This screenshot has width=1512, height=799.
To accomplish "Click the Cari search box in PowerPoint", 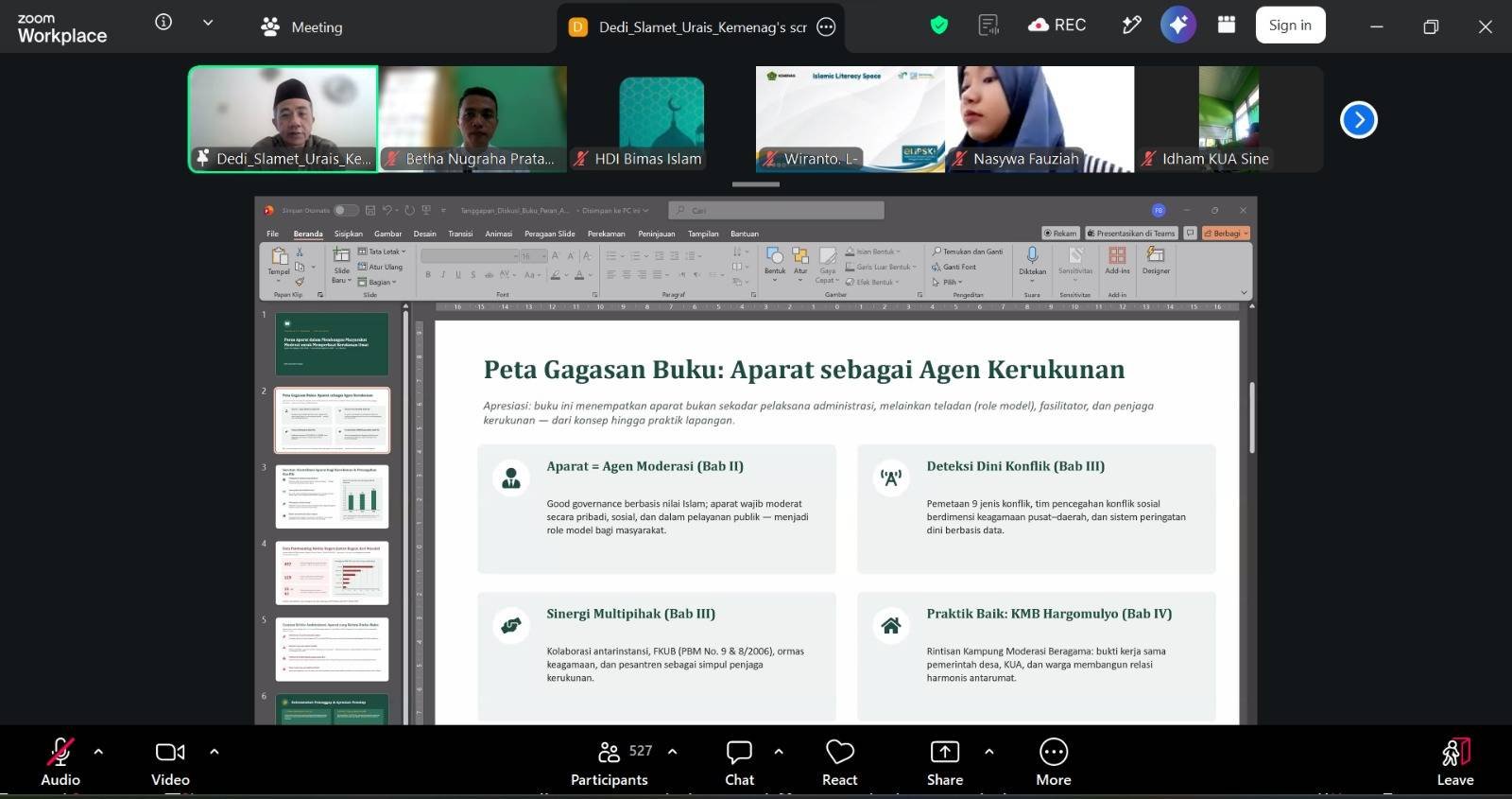I will click(x=777, y=210).
